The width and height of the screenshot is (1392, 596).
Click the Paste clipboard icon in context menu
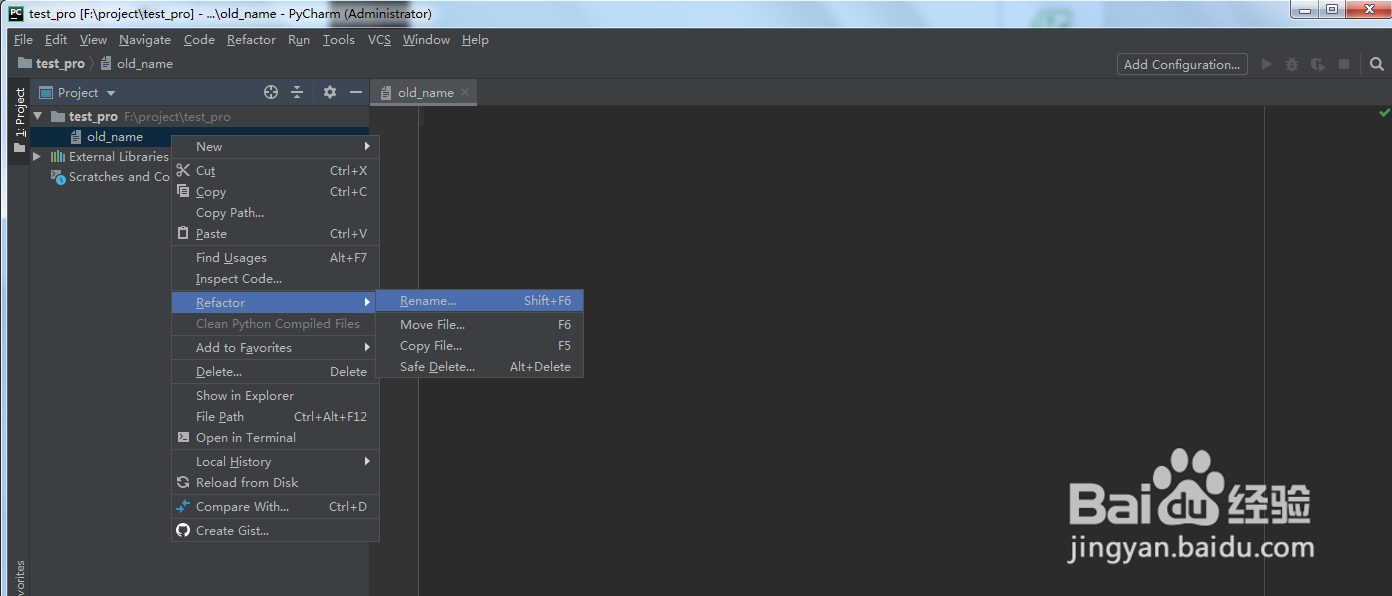pyautogui.click(x=183, y=233)
